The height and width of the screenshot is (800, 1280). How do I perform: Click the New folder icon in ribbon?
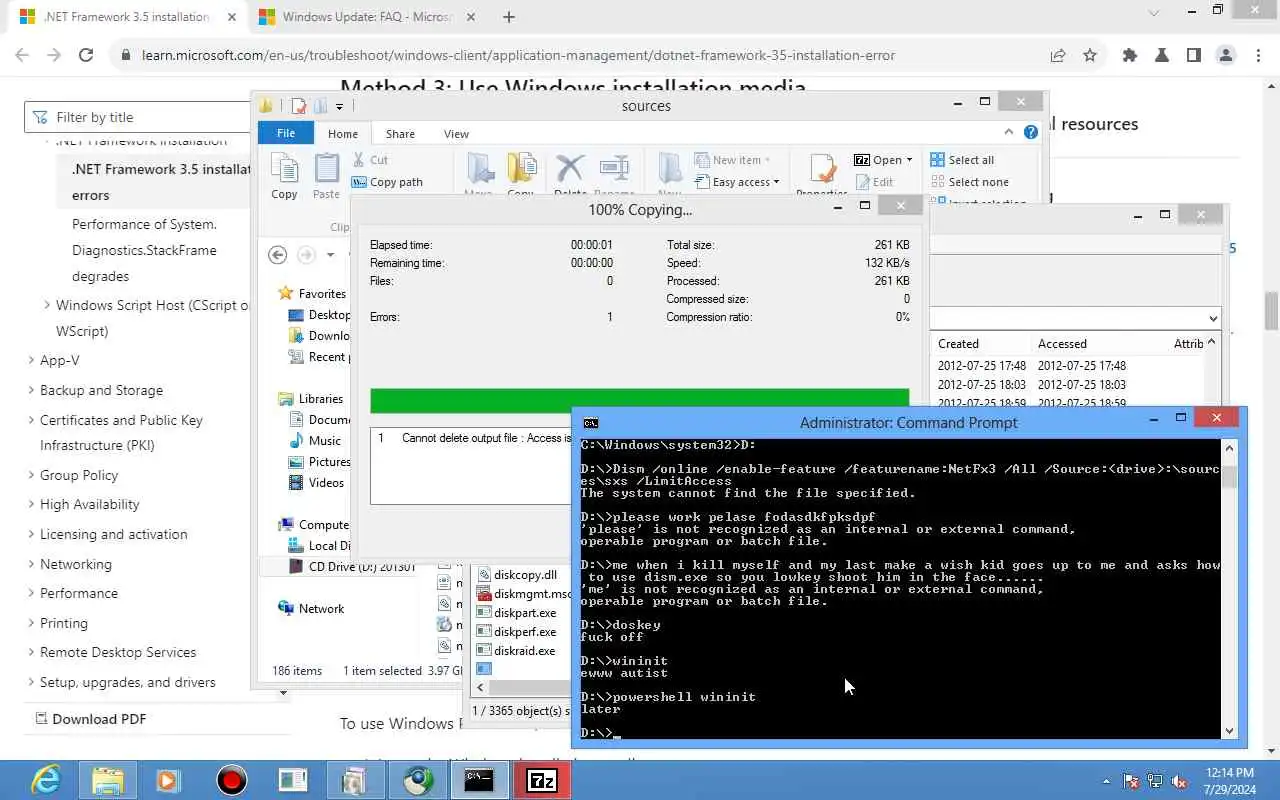coord(670,170)
